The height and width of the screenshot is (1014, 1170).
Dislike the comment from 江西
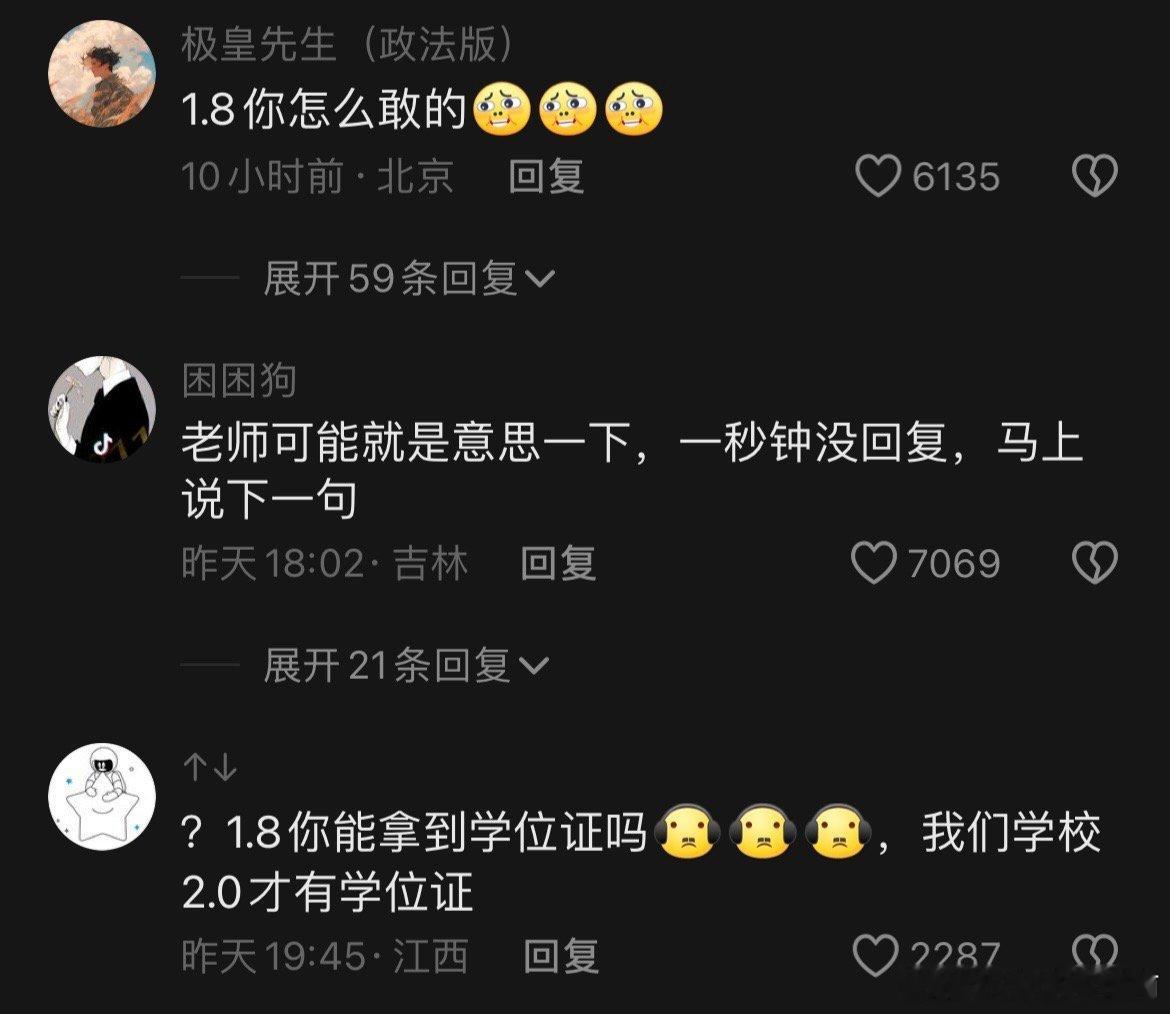[1095, 954]
